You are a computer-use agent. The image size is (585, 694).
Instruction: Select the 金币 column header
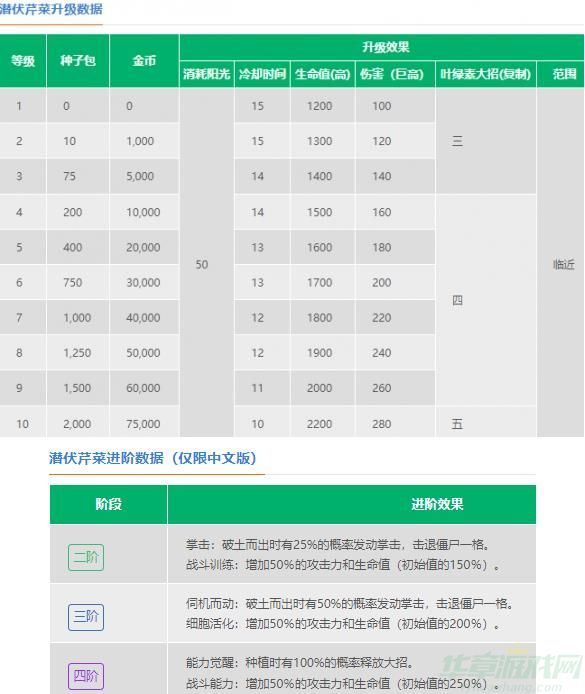tap(144, 61)
